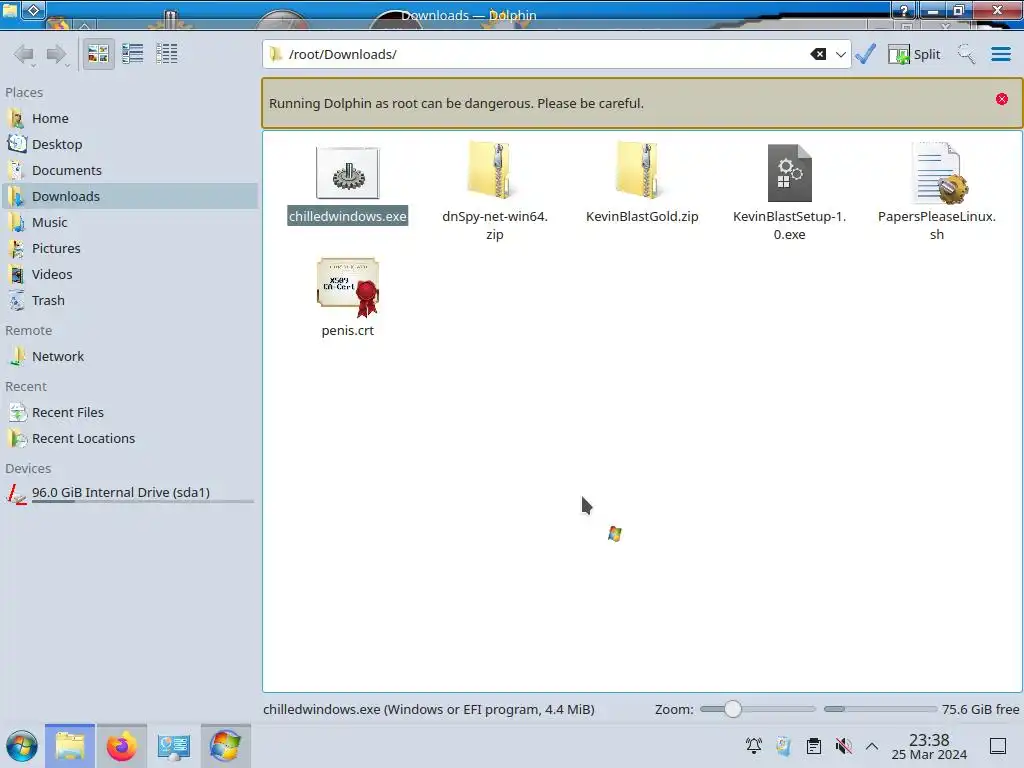The image size is (1024, 768).
Task: Open Documents in Places
Action: tap(131, 170)
